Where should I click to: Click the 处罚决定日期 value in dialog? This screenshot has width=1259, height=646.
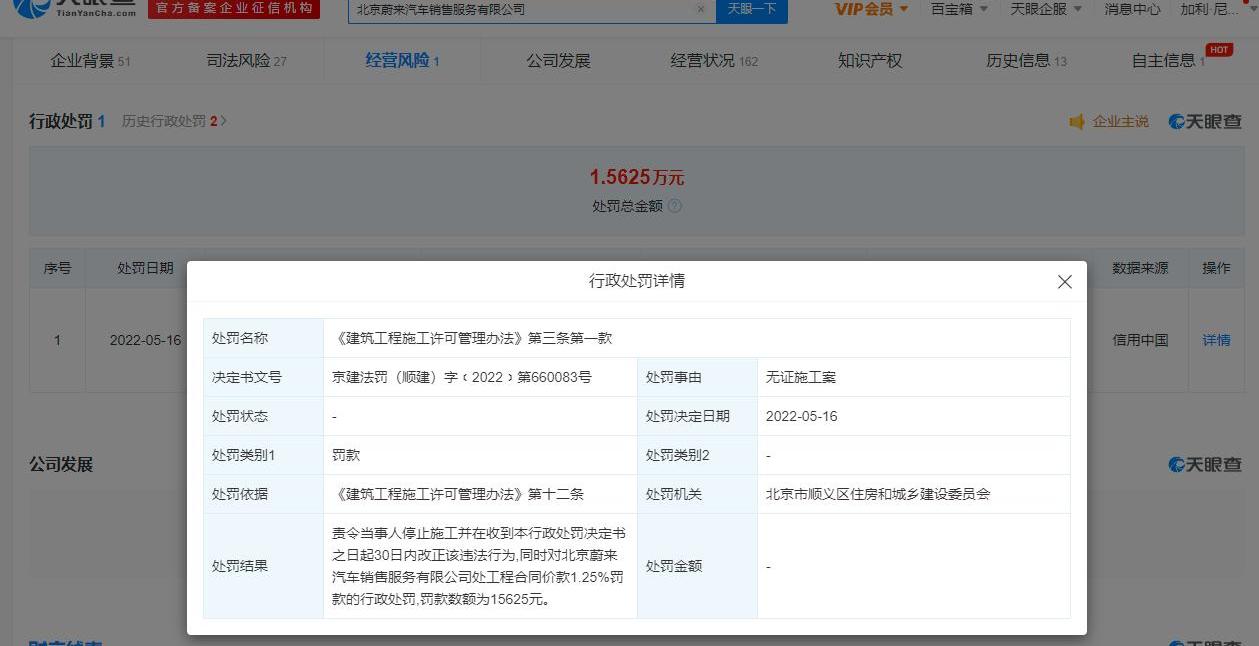click(802, 416)
